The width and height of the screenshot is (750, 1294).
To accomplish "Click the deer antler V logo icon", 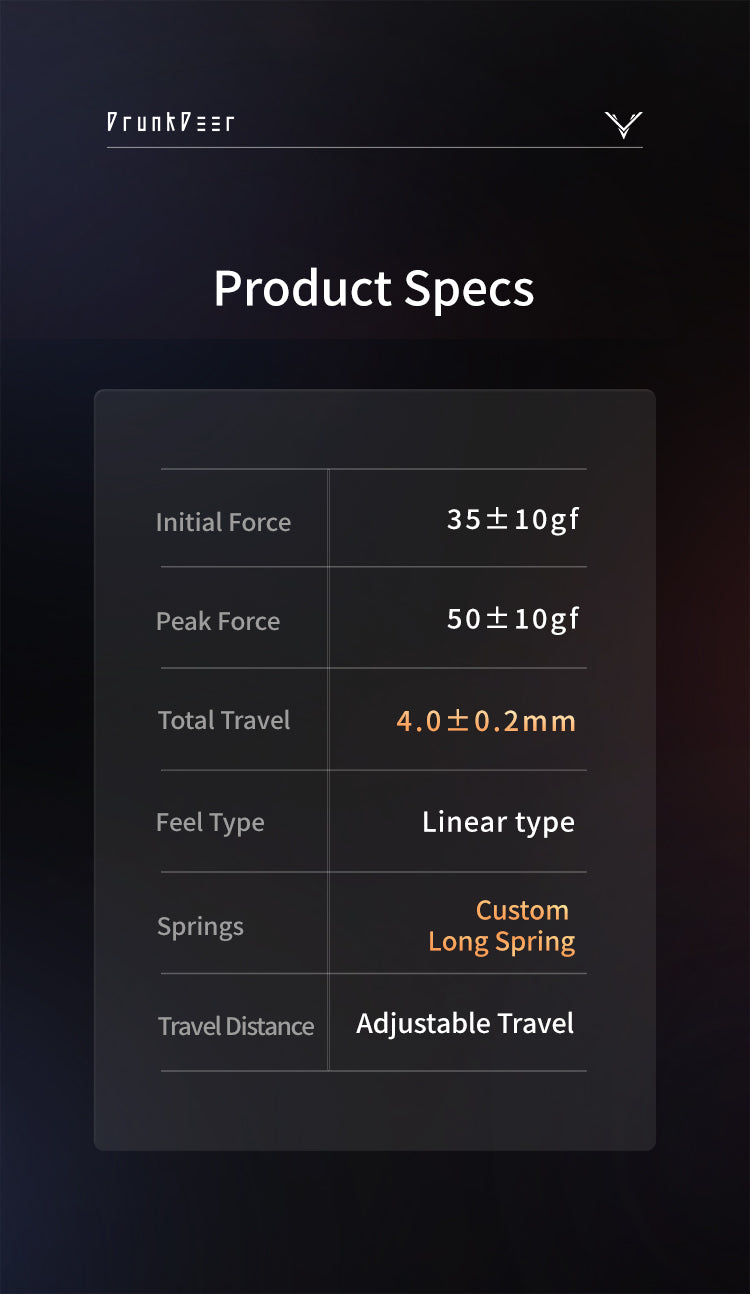I will point(623,125).
